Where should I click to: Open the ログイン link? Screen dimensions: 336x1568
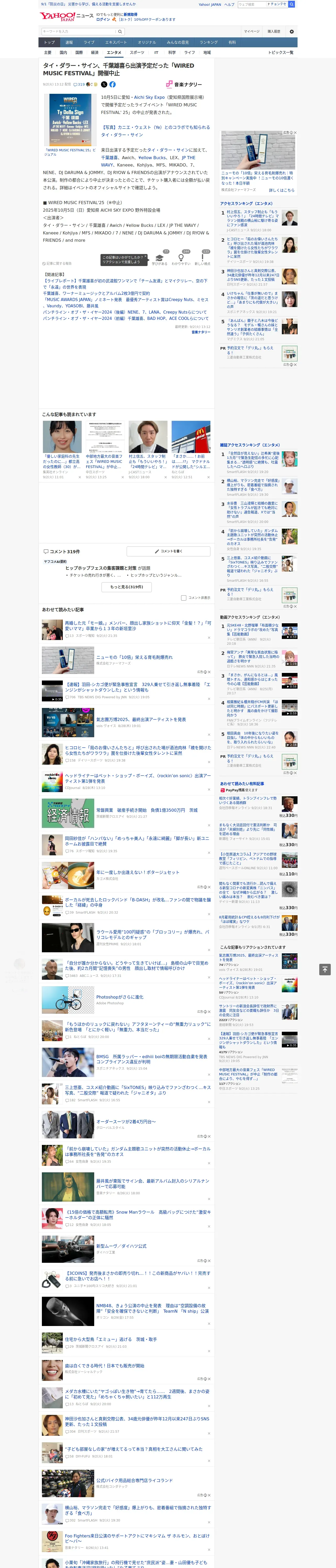[103, 20]
